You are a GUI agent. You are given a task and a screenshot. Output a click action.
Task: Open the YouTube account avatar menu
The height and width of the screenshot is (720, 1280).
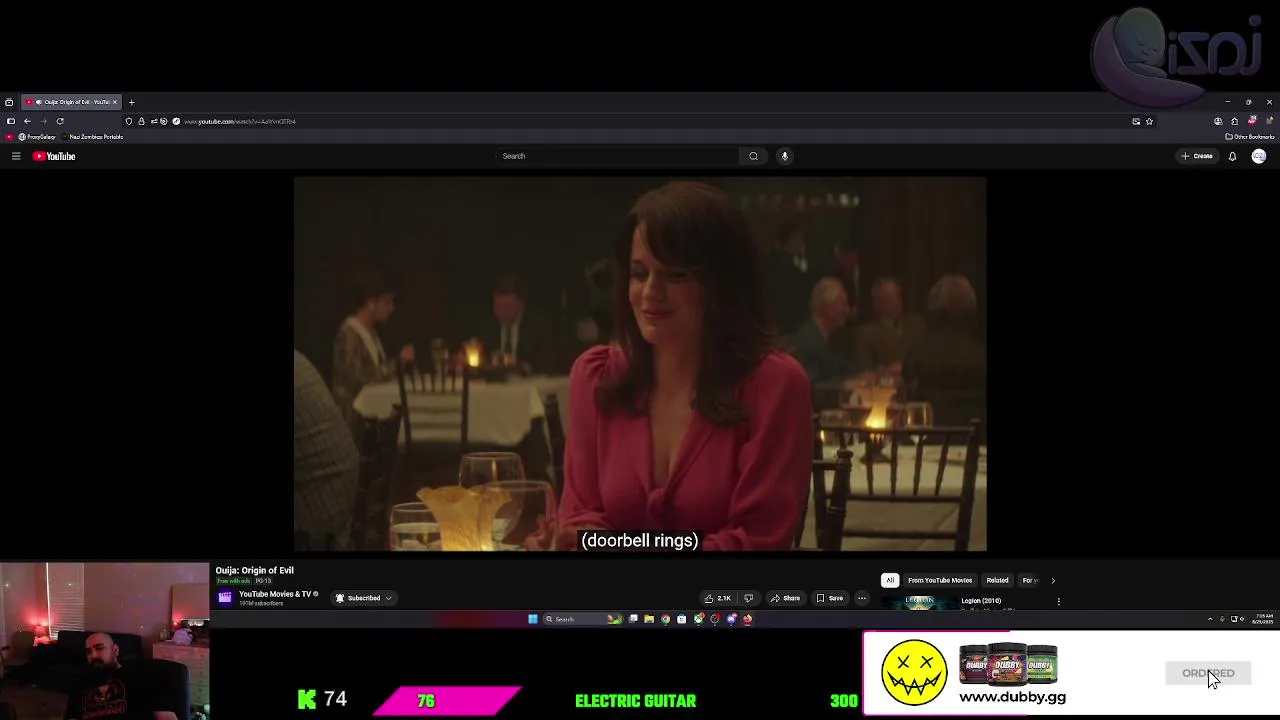tap(1259, 156)
